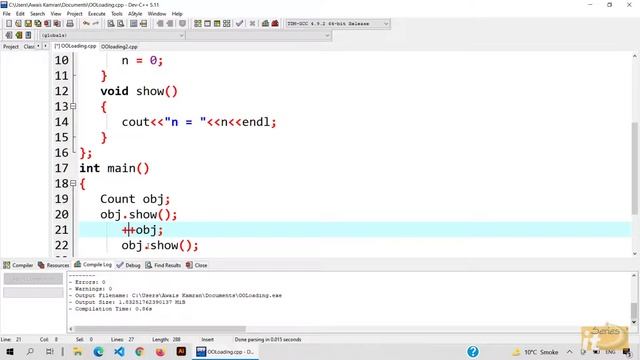Screen dimensions: 640x360
Task: Click the Compile toolbar icon
Action: [198, 24]
